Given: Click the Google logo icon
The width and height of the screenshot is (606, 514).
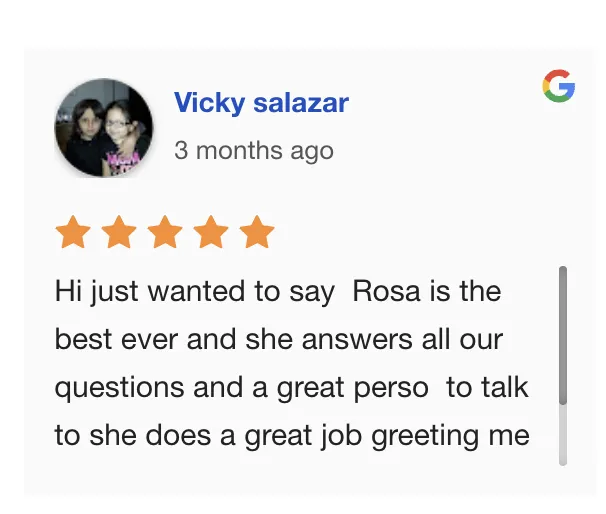Looking at the screenshot, I should (x=558, y=86).
